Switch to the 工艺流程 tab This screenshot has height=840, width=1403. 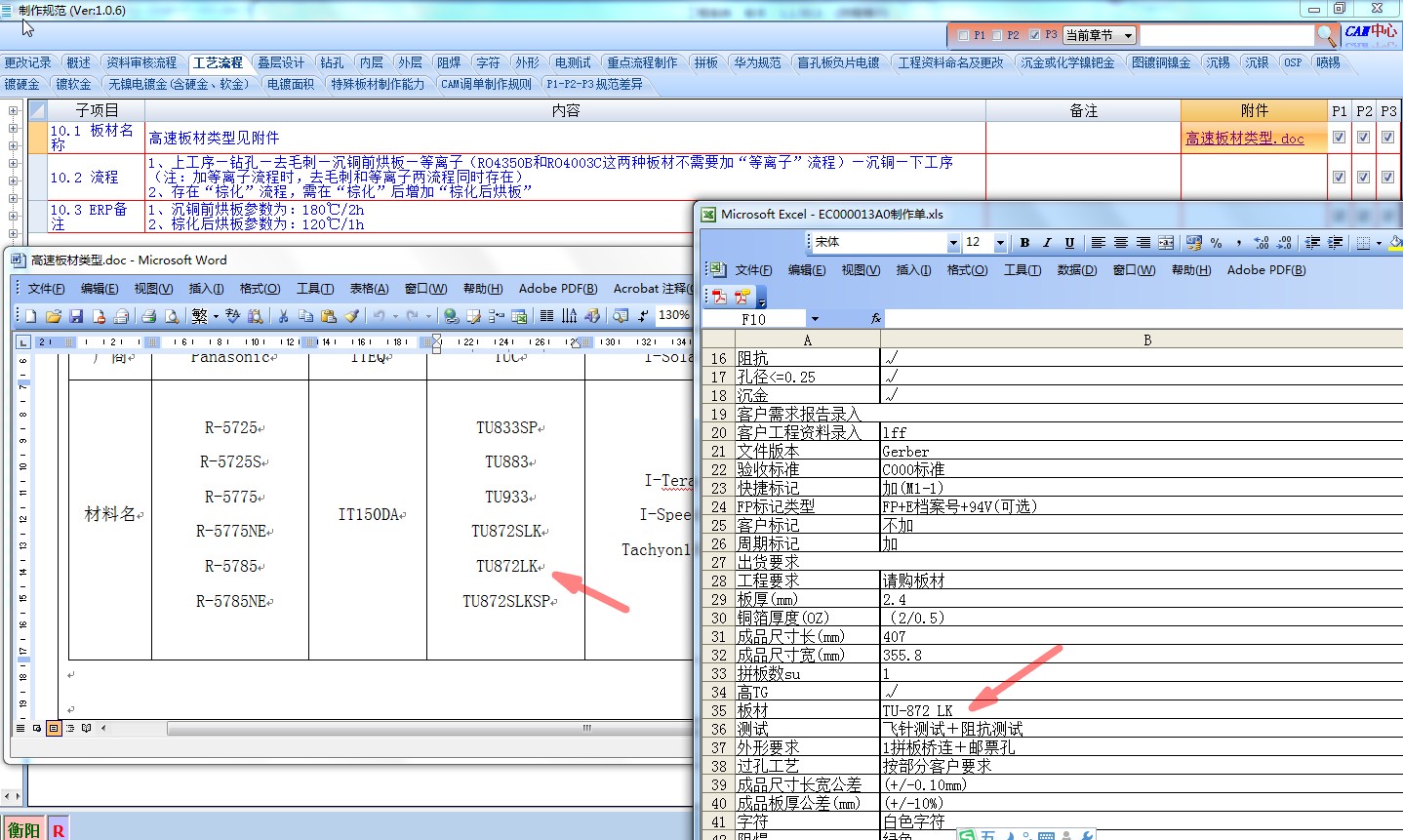pos(218,62)
